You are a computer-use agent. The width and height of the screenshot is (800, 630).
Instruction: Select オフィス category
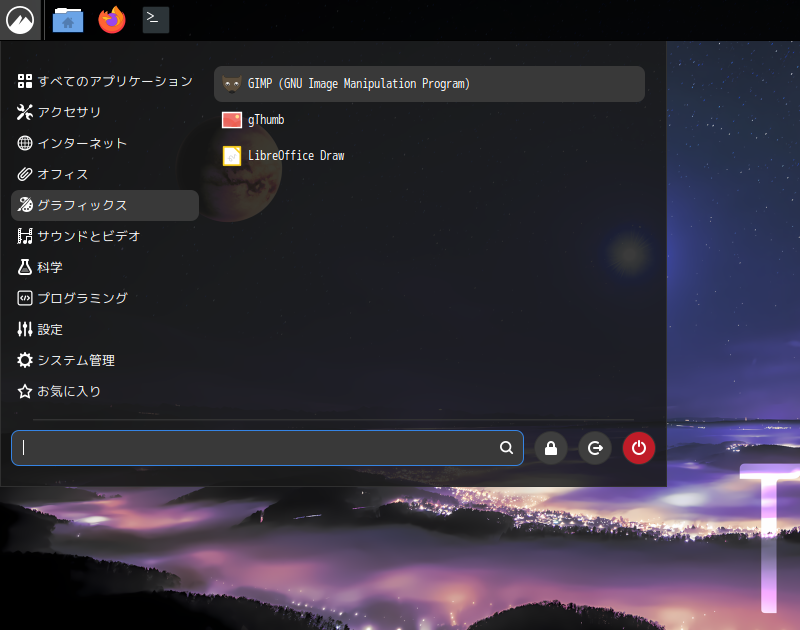[105, 174]
